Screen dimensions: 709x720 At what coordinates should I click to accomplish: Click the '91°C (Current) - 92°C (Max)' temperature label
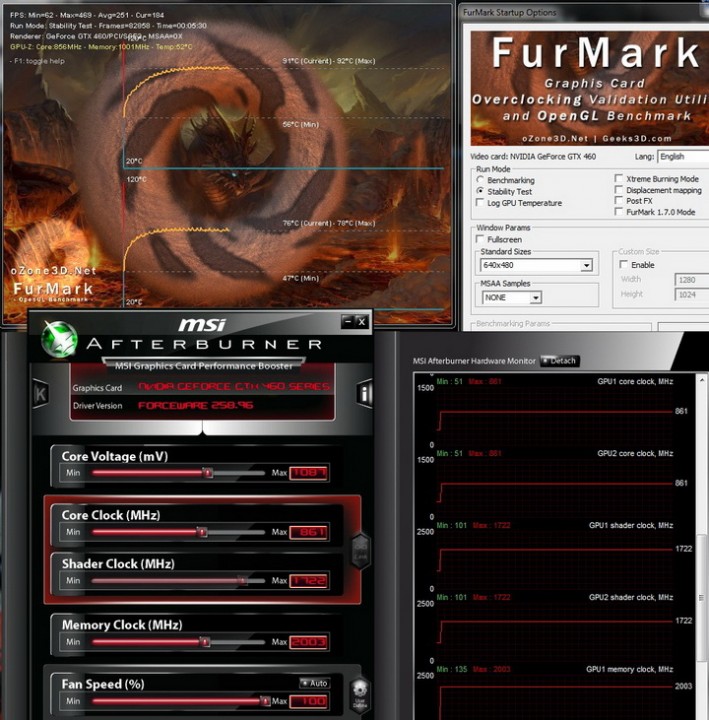(x=329, y=61)
